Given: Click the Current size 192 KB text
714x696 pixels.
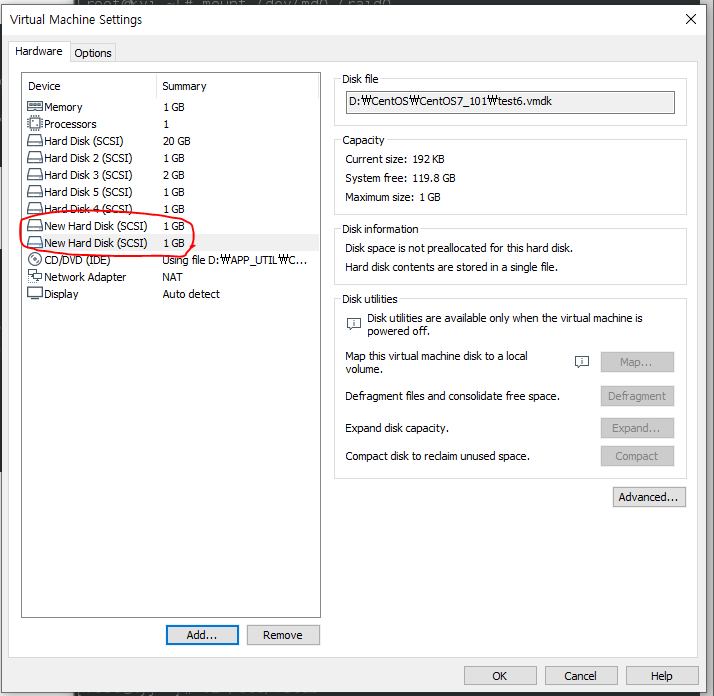Looking at the screenshot, I should [x=395, y=159].
